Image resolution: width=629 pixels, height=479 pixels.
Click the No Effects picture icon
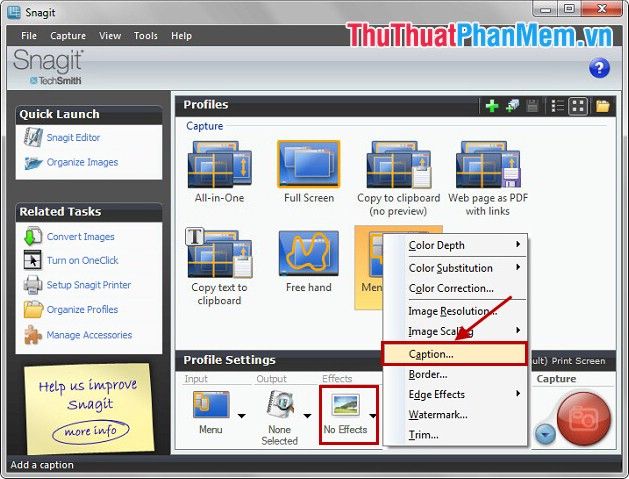coord(345,404)
